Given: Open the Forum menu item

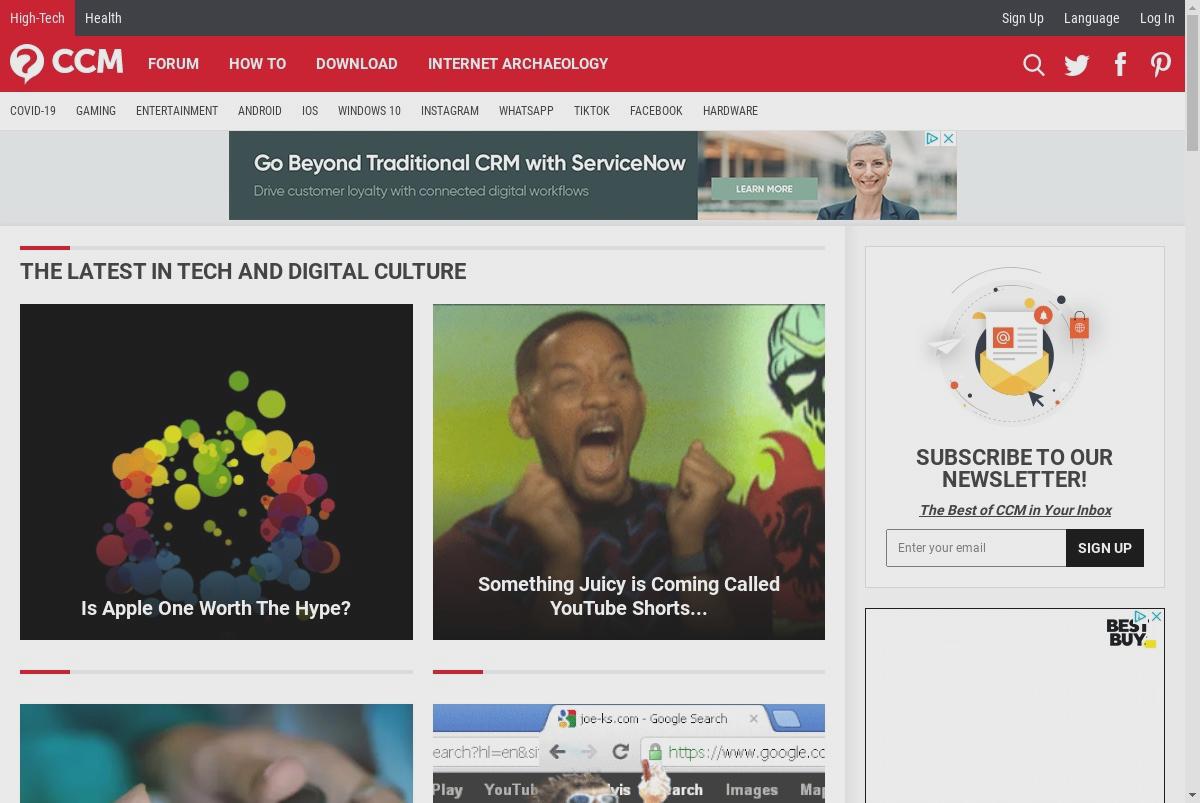Looking at the screenshot, I should point(173,63).
